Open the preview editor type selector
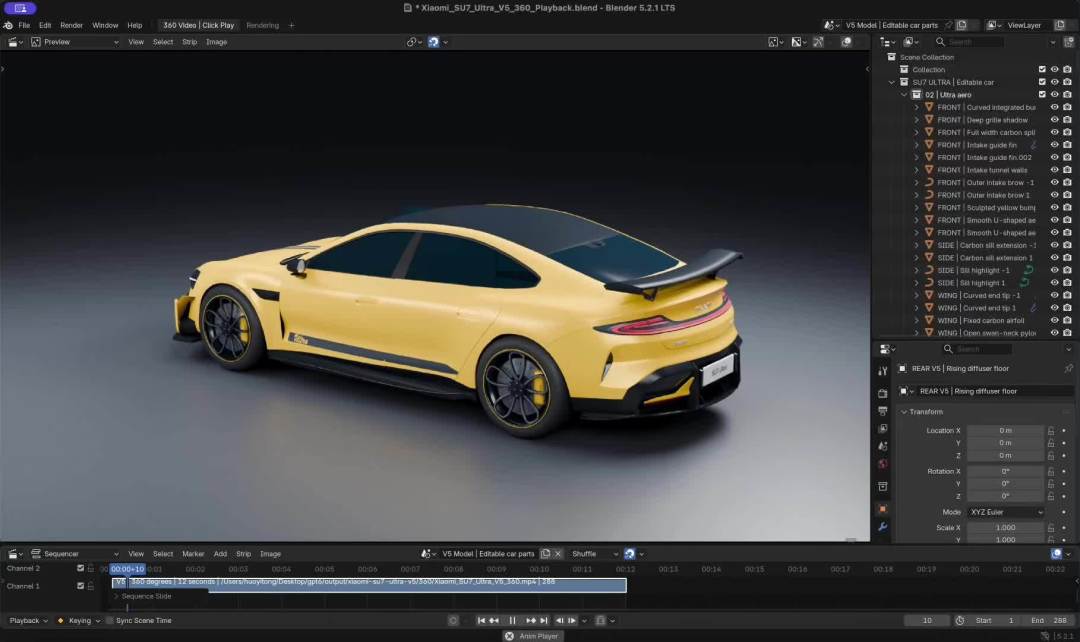Image resolution: width=1080 pixels, height=642 pixels. click(x=14, y=42)
